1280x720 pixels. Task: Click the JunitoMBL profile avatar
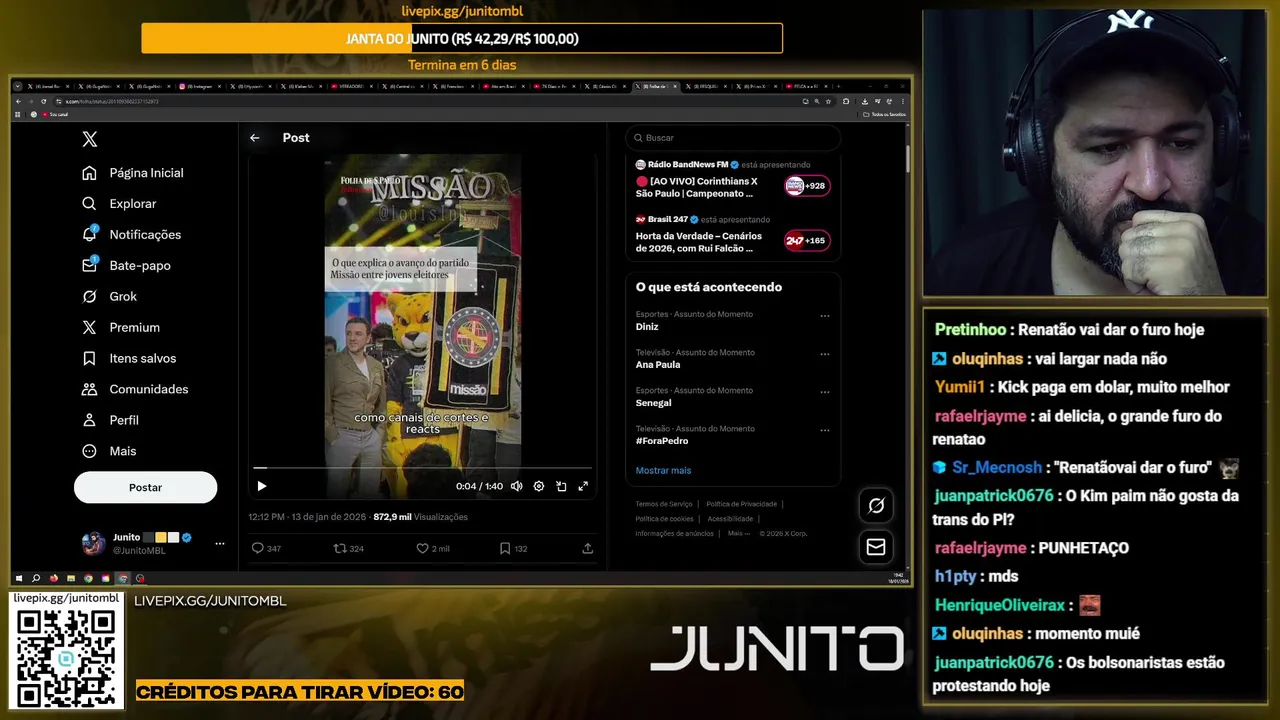(x=93, y=544)
